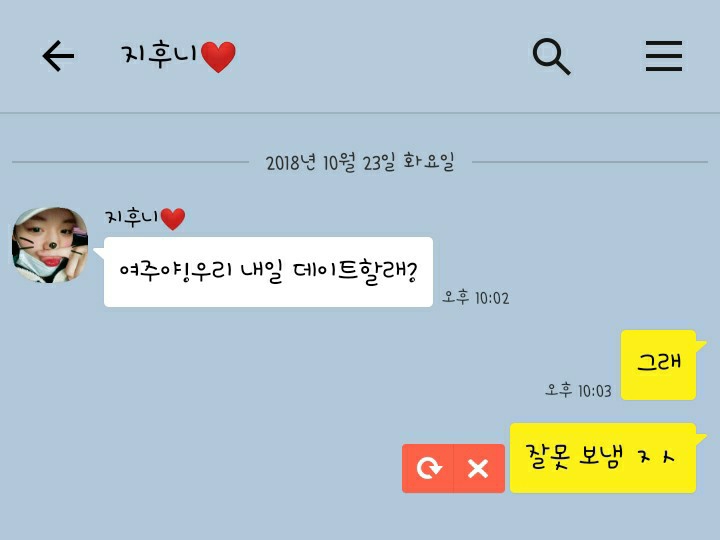This screenshot has height=540, width=720.
Task: Open chat search with the magnifier icon
Action: pyautogui.click(x=551, y=56)
